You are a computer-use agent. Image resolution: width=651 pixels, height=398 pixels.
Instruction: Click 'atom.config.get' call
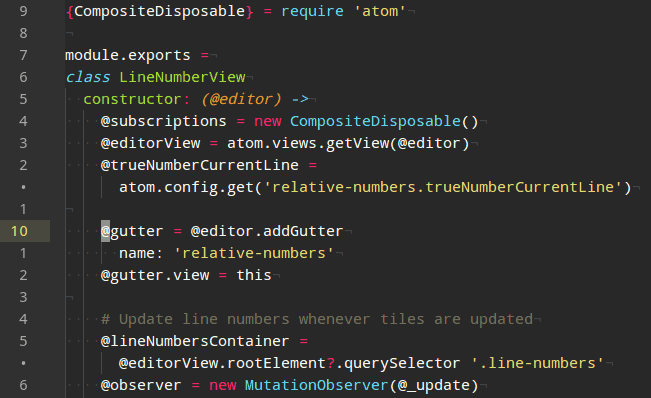pyautogui.click(x=186, y=187)
